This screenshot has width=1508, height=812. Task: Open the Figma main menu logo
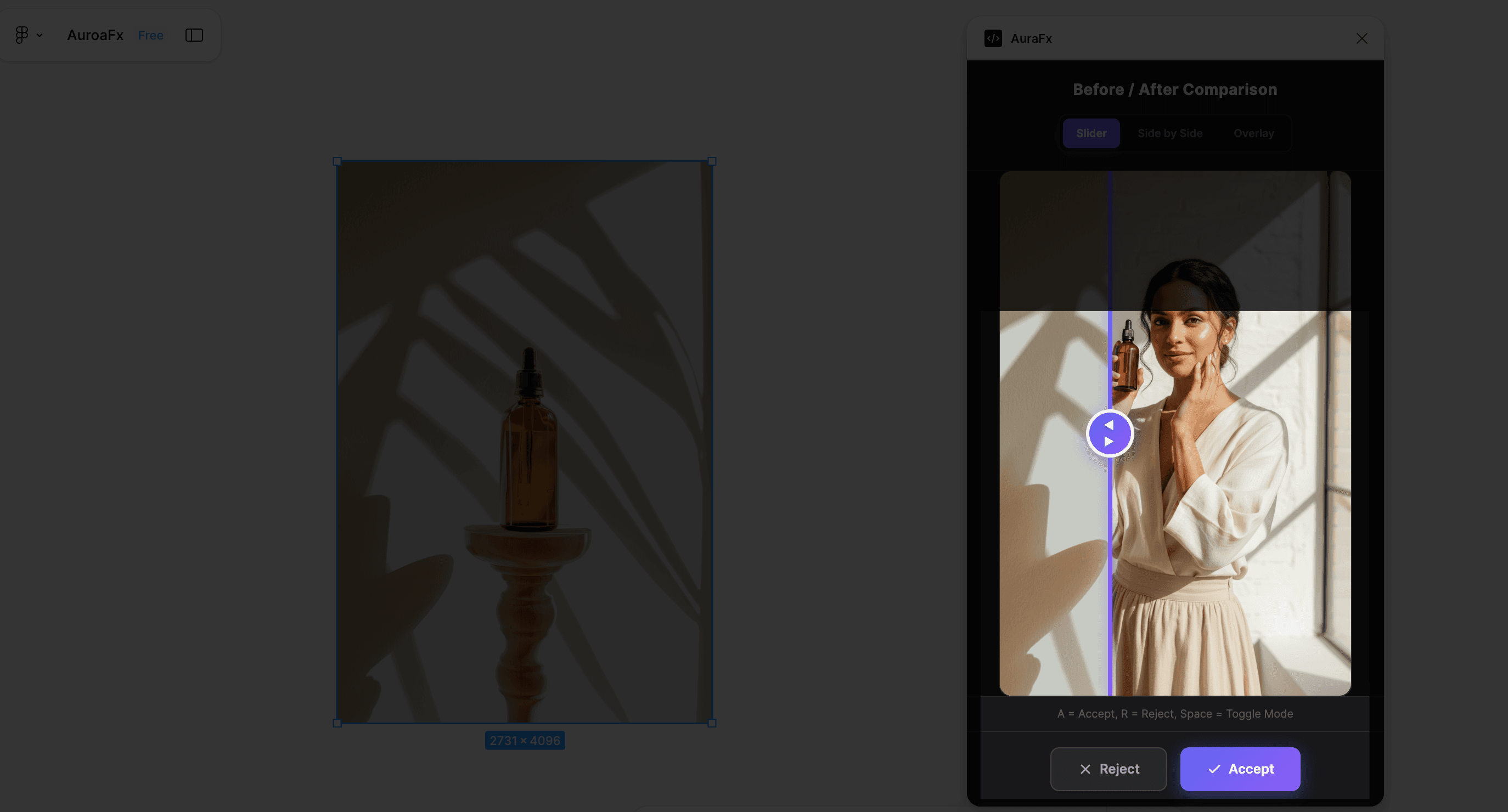pos(21,35)
